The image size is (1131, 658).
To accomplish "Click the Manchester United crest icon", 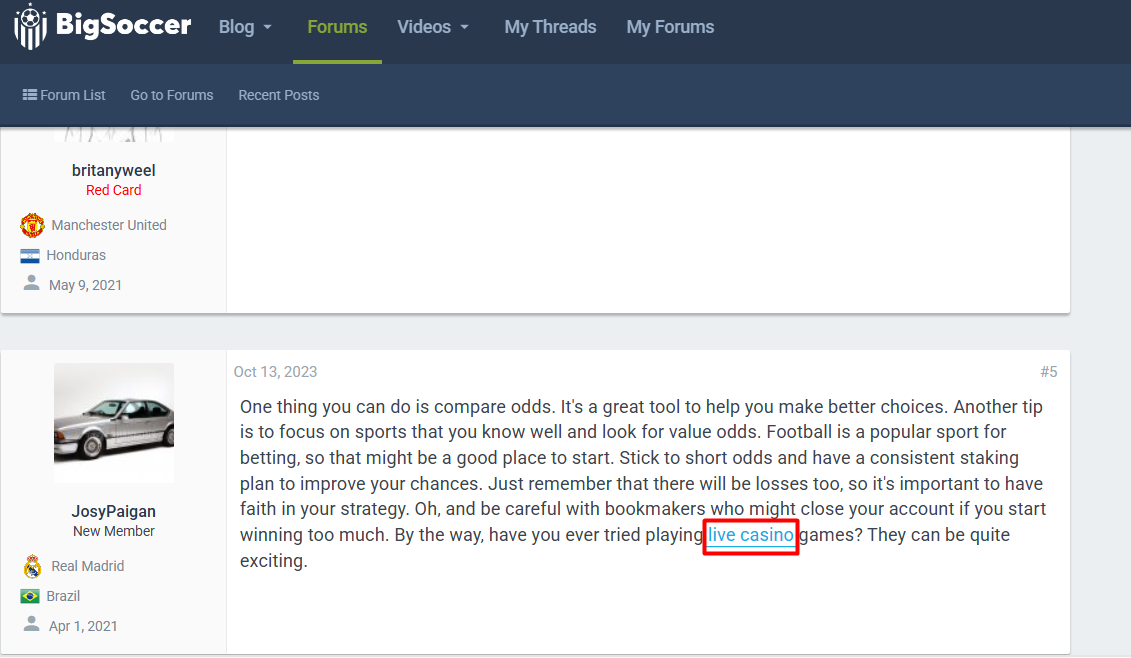I will pyautogui.click(x=32, y=225).
